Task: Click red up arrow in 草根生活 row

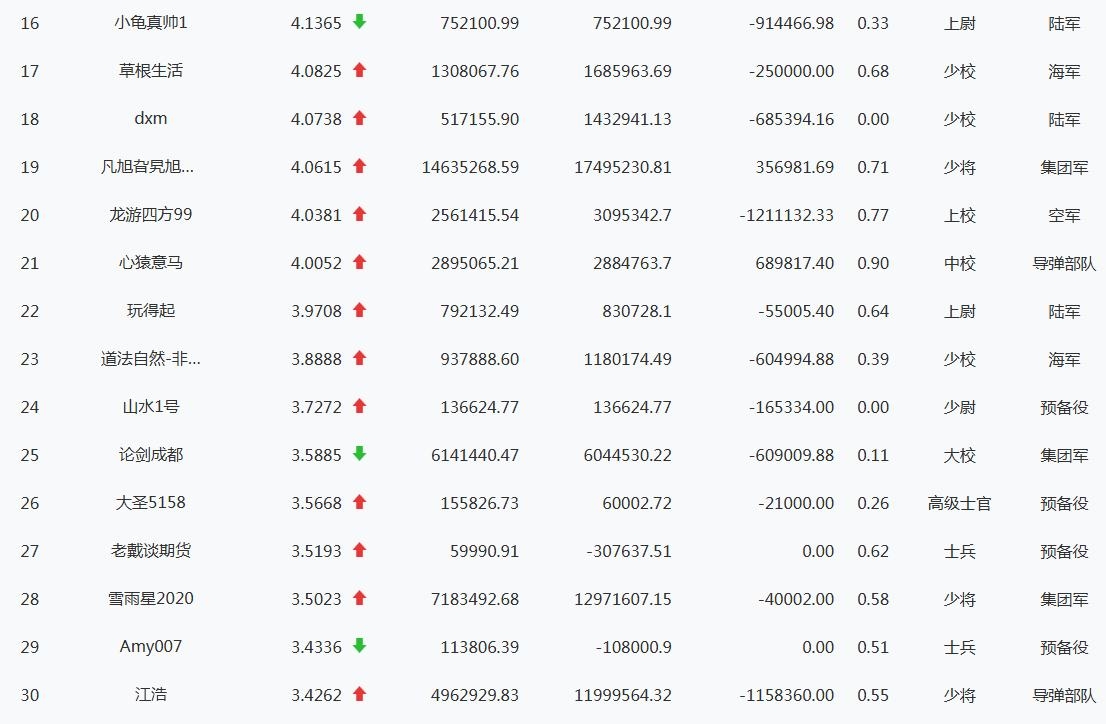Action: pos(359,70)
